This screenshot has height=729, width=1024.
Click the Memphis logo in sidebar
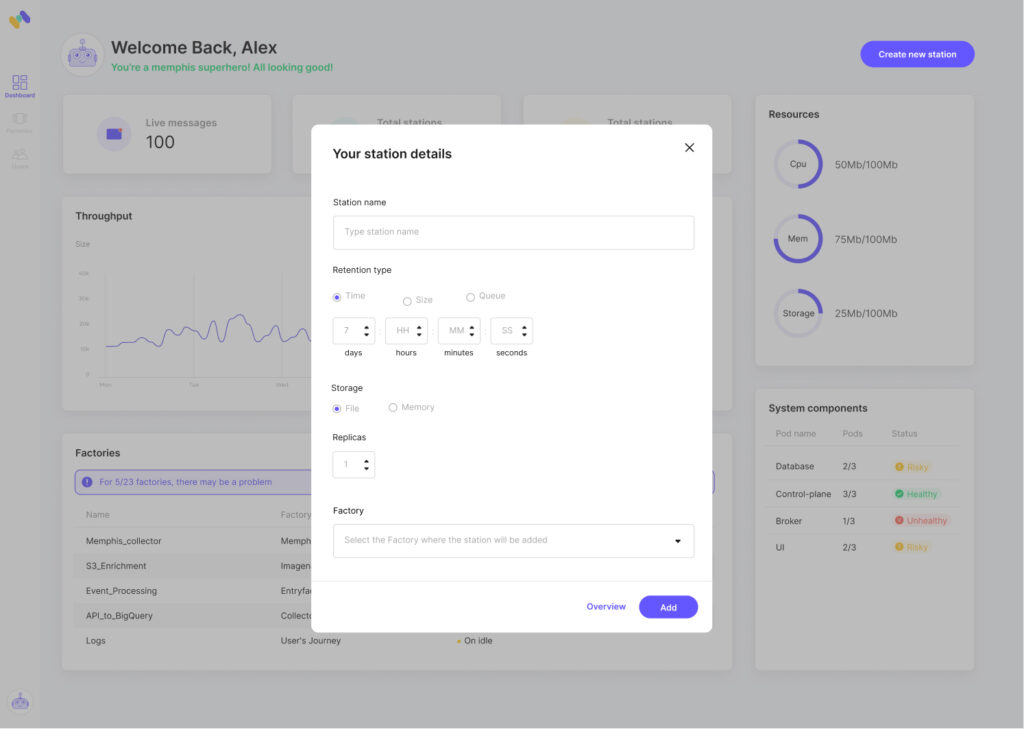pyautogui.click(x=20, y=19)
